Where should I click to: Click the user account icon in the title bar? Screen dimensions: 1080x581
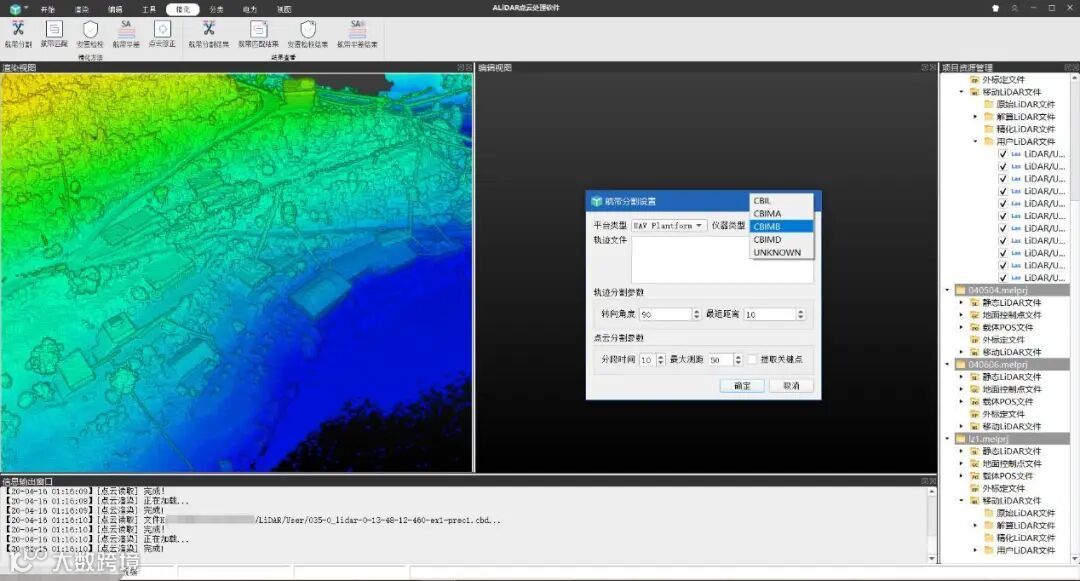click(x=1015, y=8)
